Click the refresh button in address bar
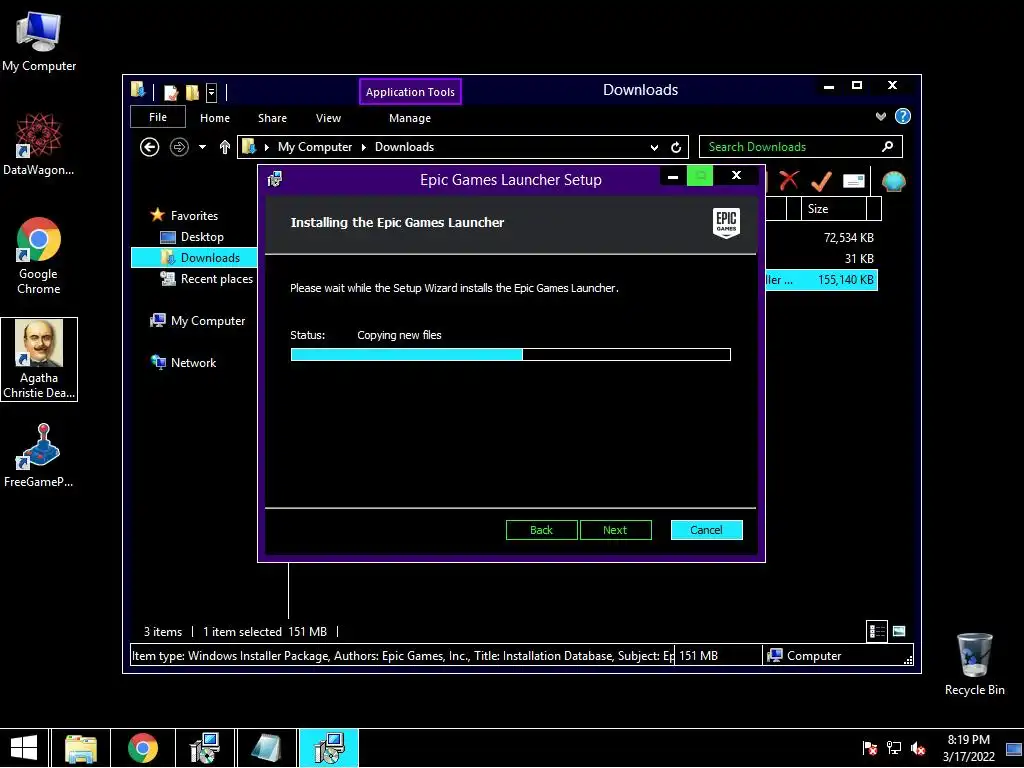The image size is (1024, 768). pyautogui.click(x=676, y=148)
